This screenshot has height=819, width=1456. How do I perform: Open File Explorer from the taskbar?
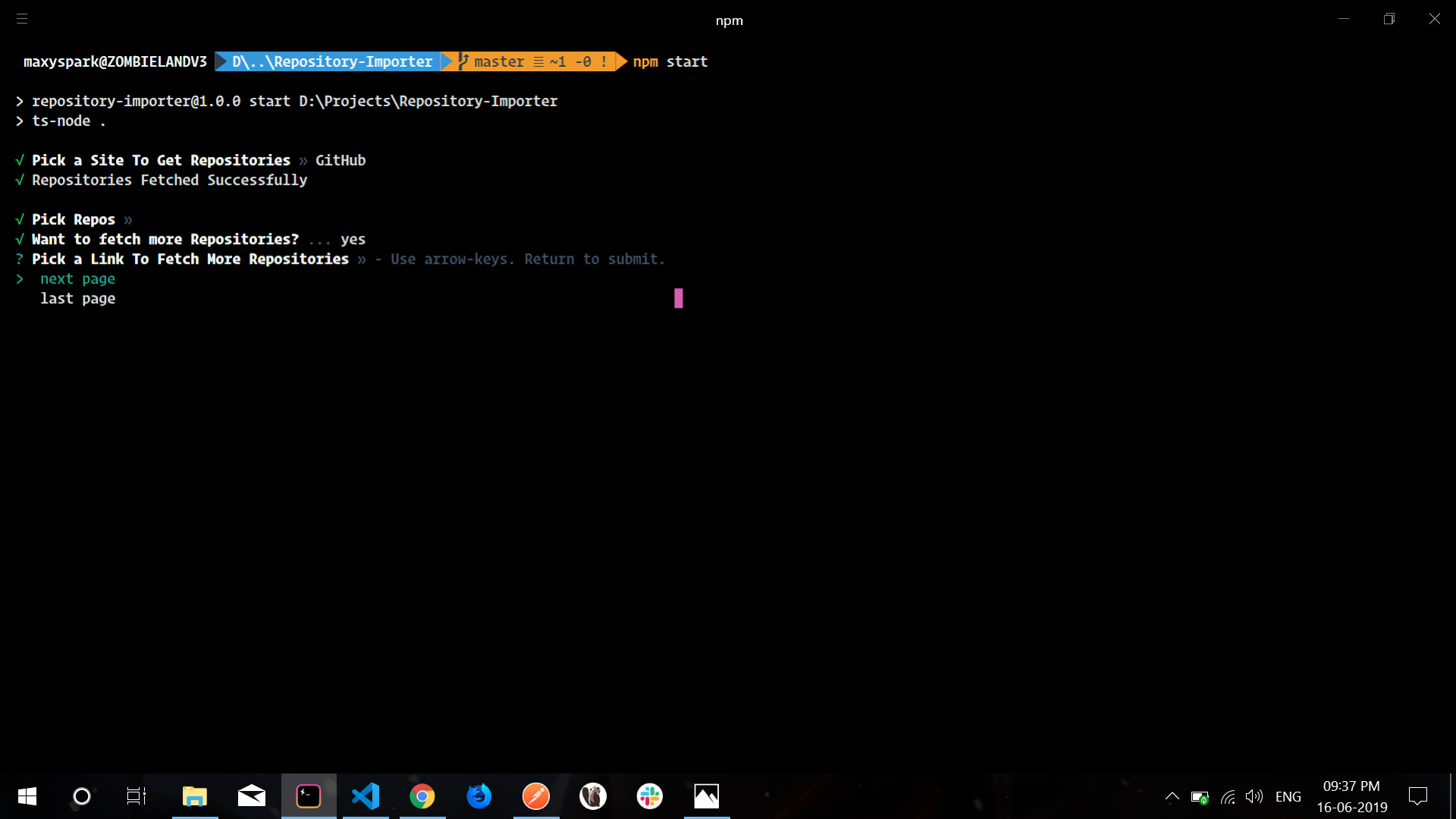point(195,796)
